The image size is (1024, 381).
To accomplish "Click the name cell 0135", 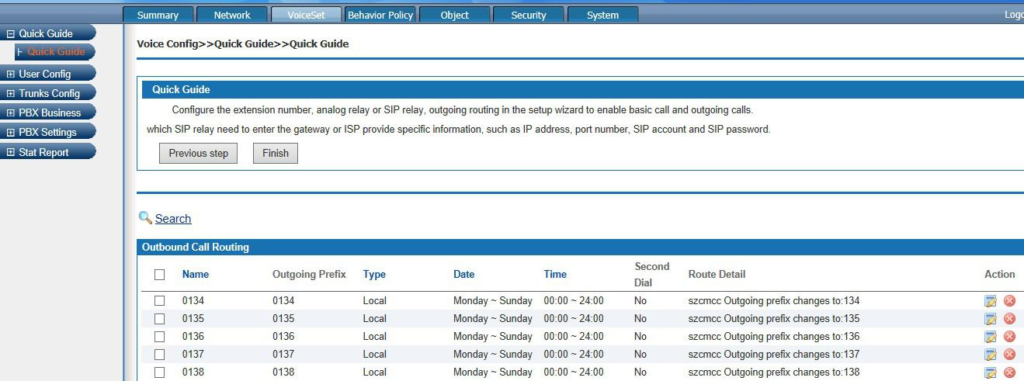I will [x=193, y=319].
